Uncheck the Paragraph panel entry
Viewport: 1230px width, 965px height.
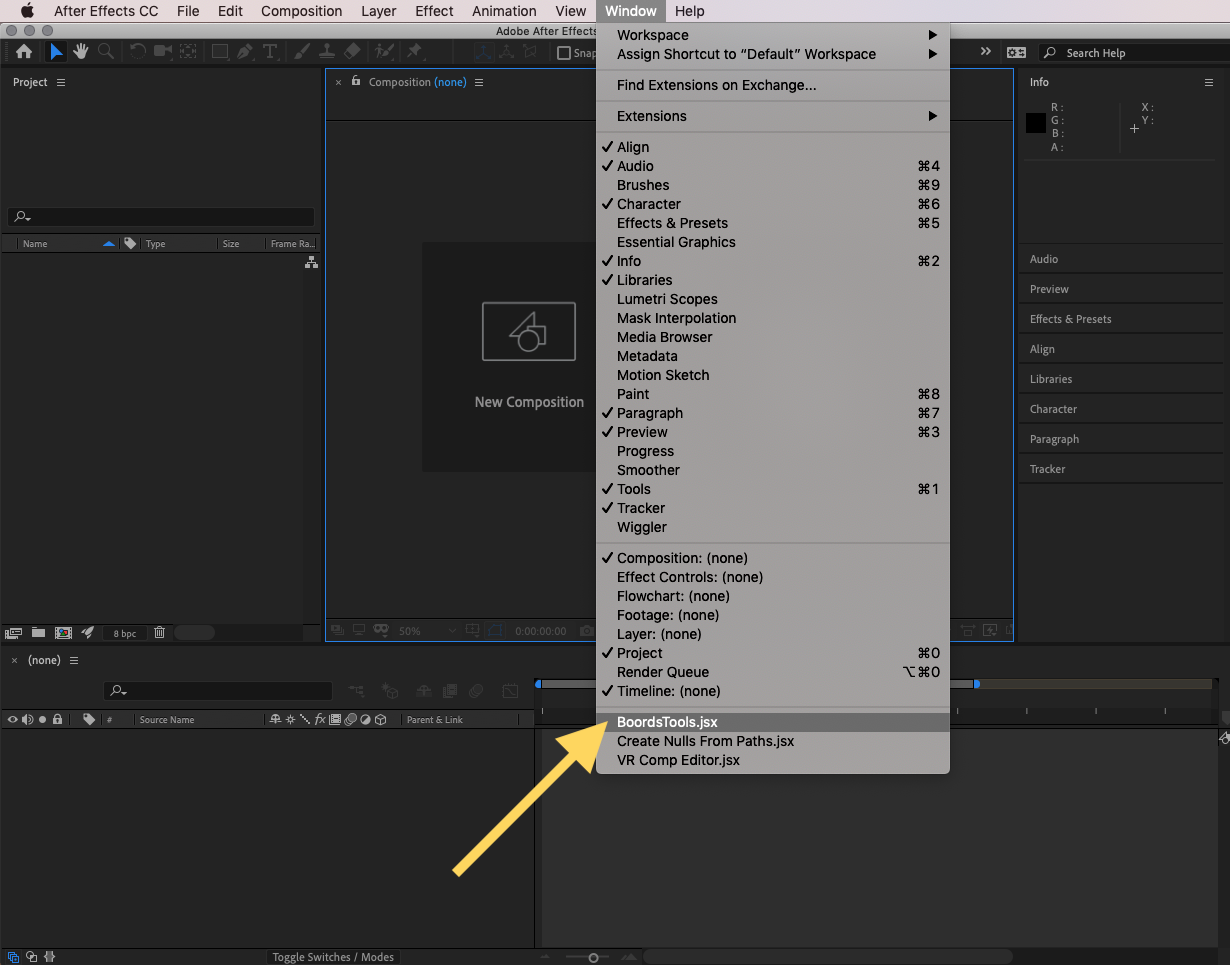click(772, 413)
